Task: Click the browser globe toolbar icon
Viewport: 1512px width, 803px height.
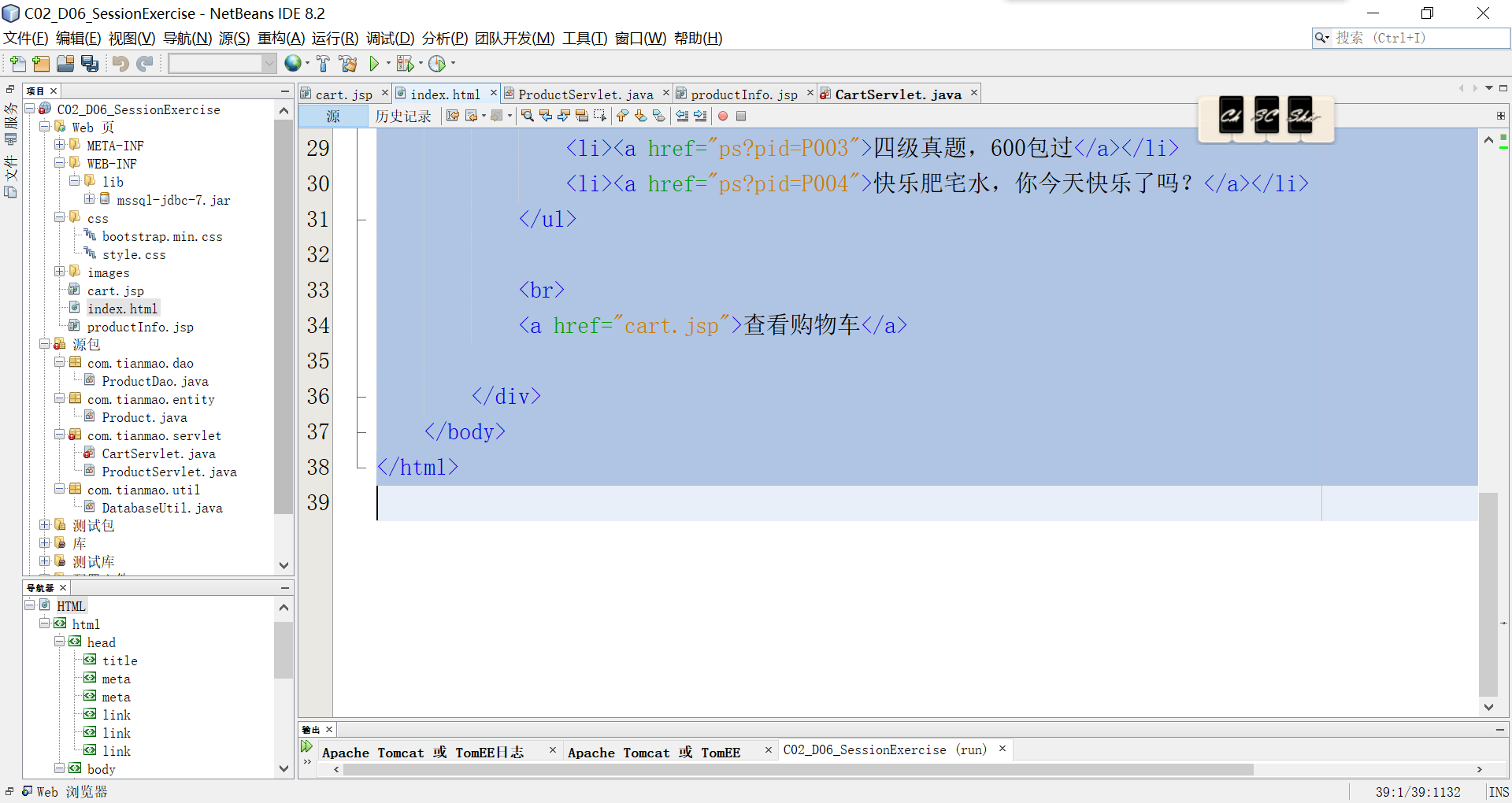Action: (x=293, y=63)
